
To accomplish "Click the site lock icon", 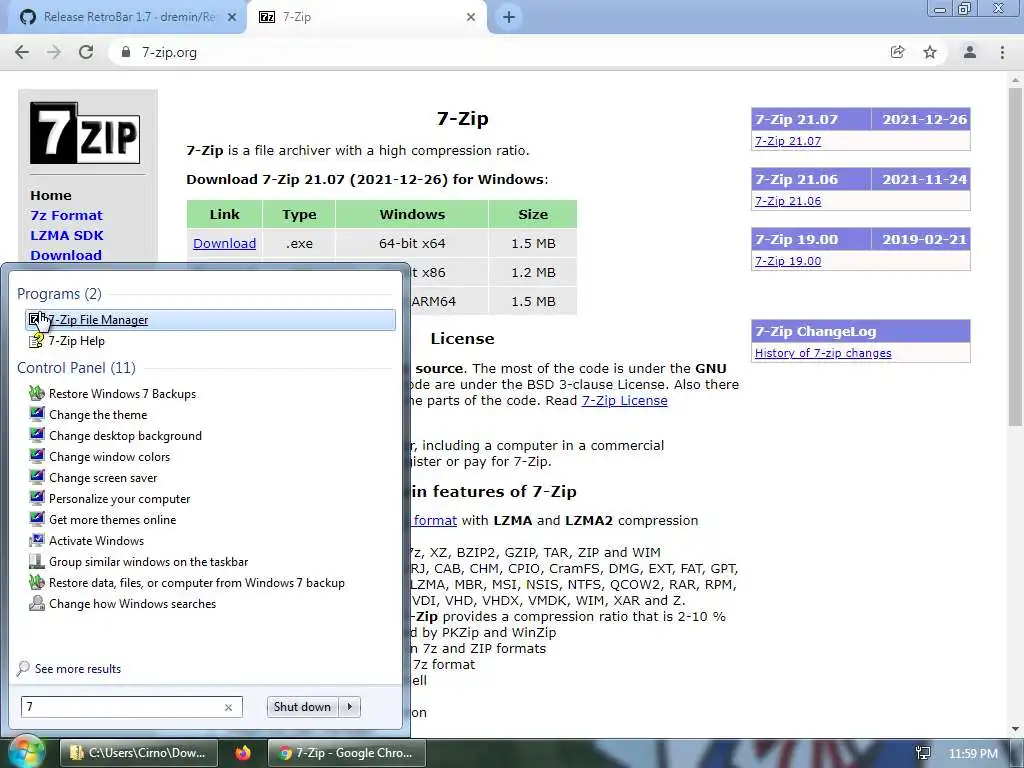I will 126,52.
